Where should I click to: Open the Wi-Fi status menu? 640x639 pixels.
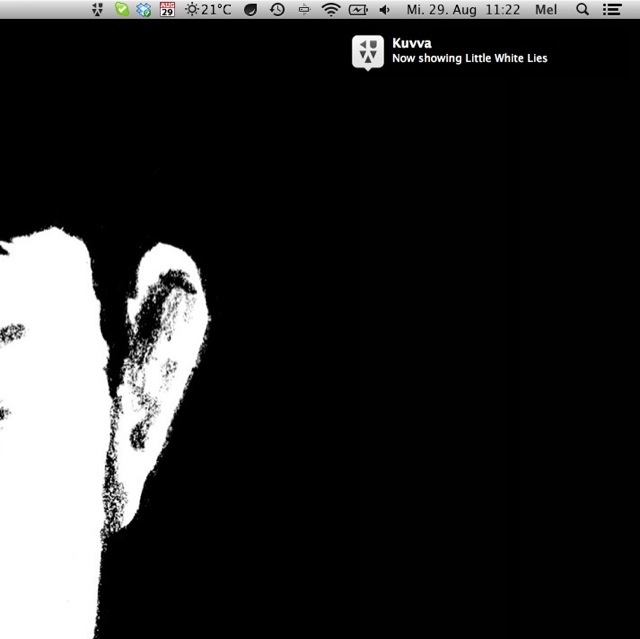331,10
